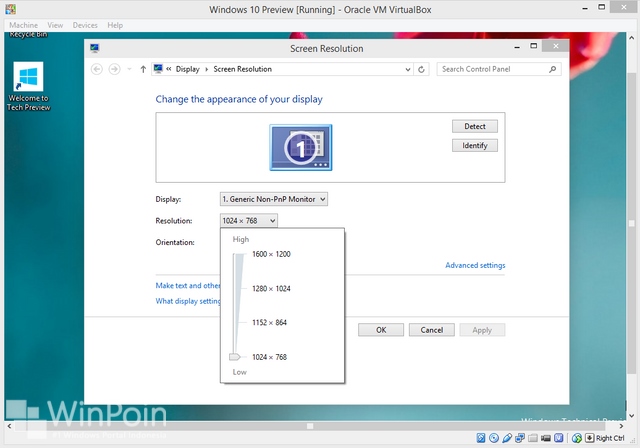Confirm with the OK button

(x=381, y=330)
